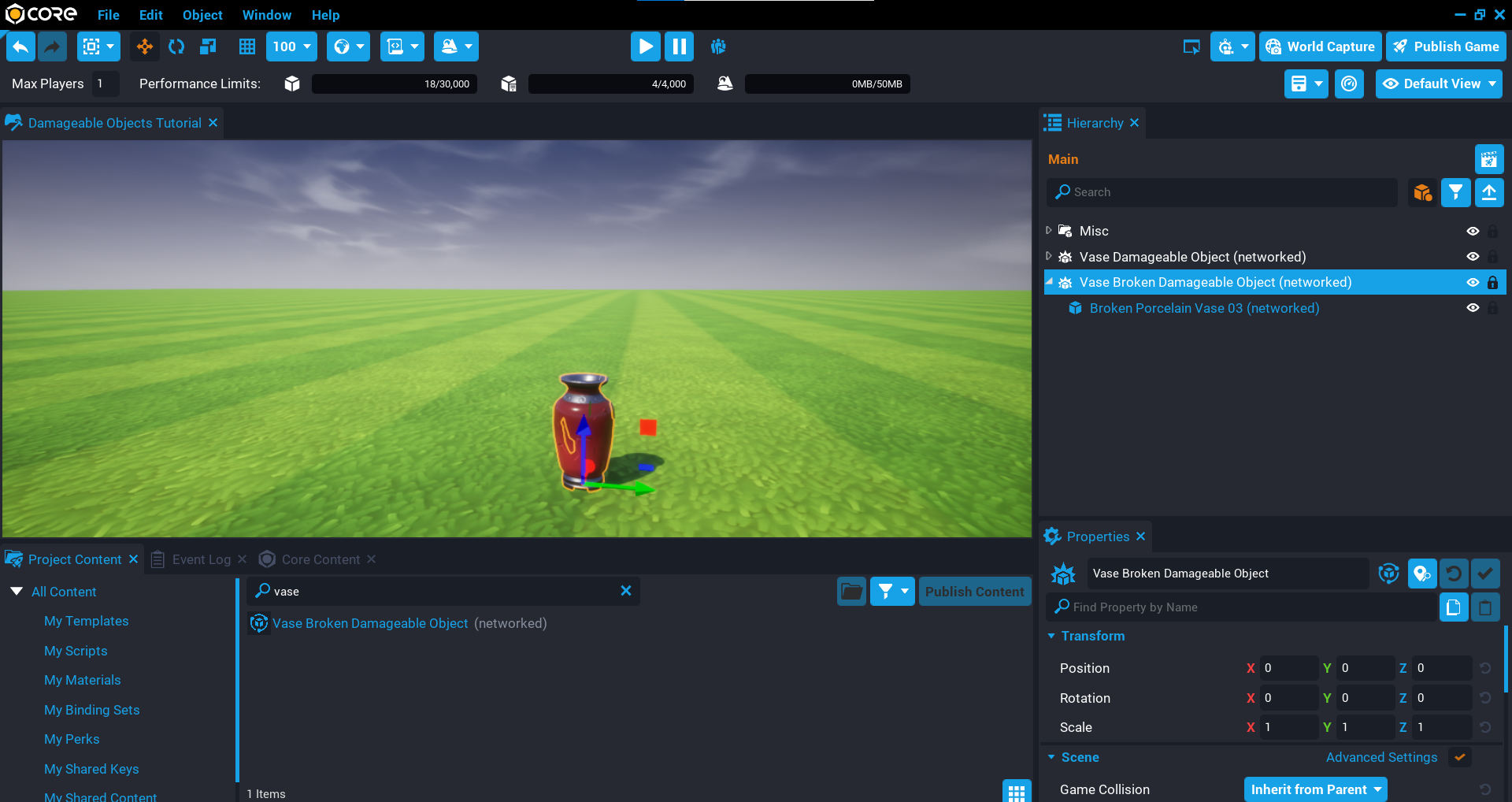Toggle visibility of Broken Porcelain Vase 03
Screen dimensions: 1512x802
click(x=1473, y=308)
